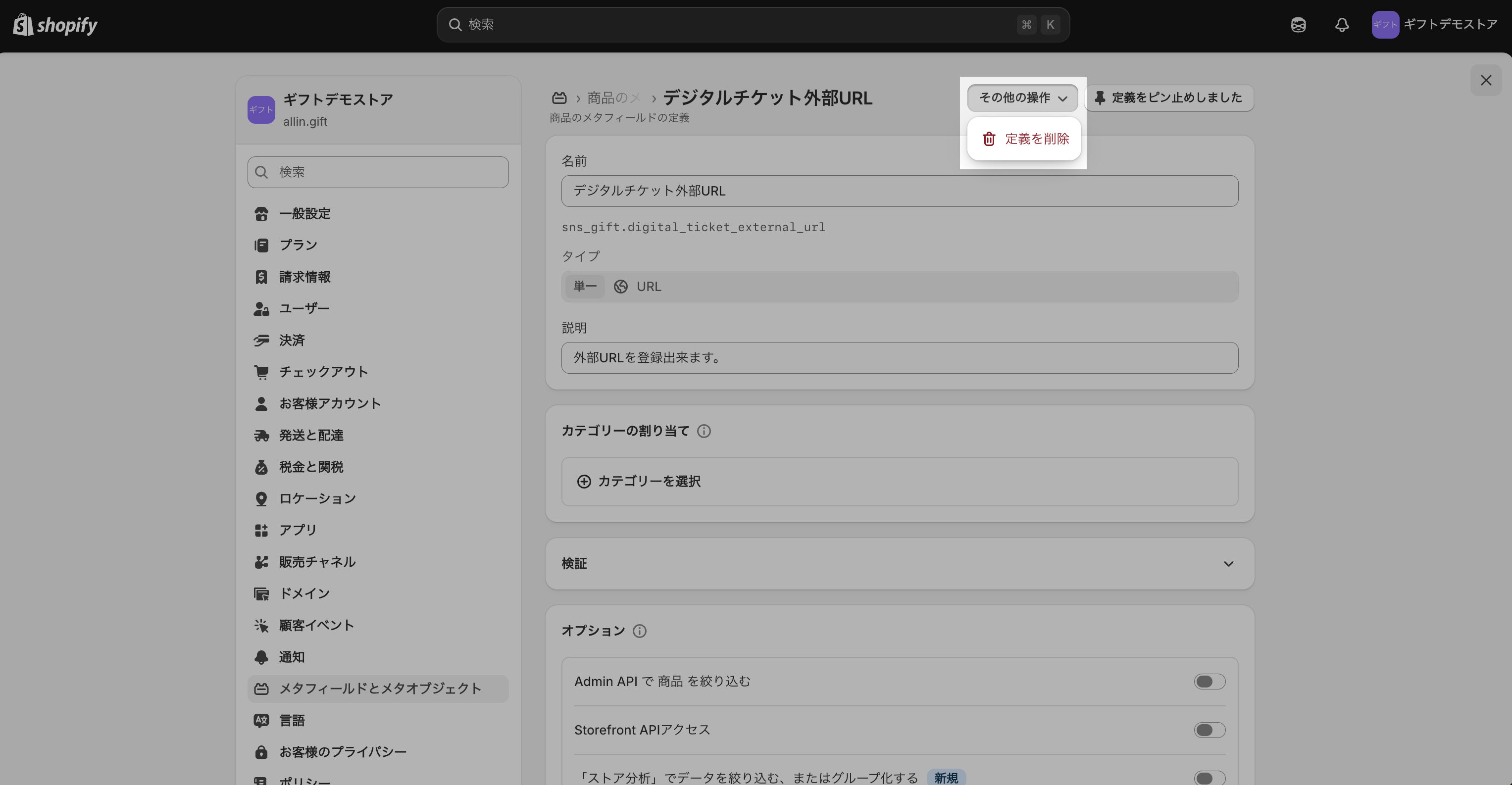Expand the 検証 section chevron
The width and height of the screenshot is (1512, 785).
point(1228,564)
